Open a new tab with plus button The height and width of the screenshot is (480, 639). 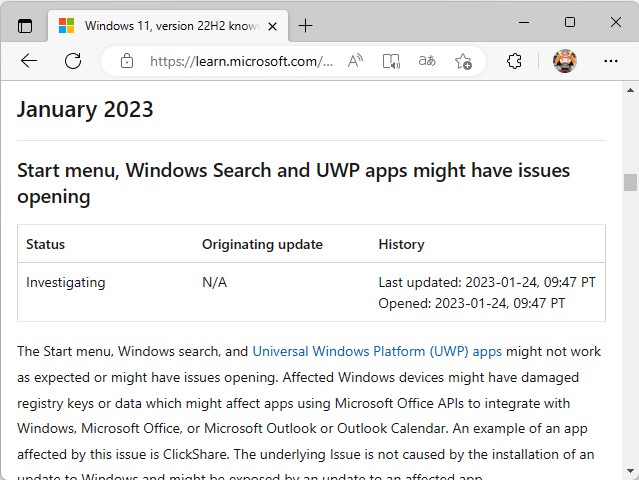pyautogui.click(x=306, y=25)
